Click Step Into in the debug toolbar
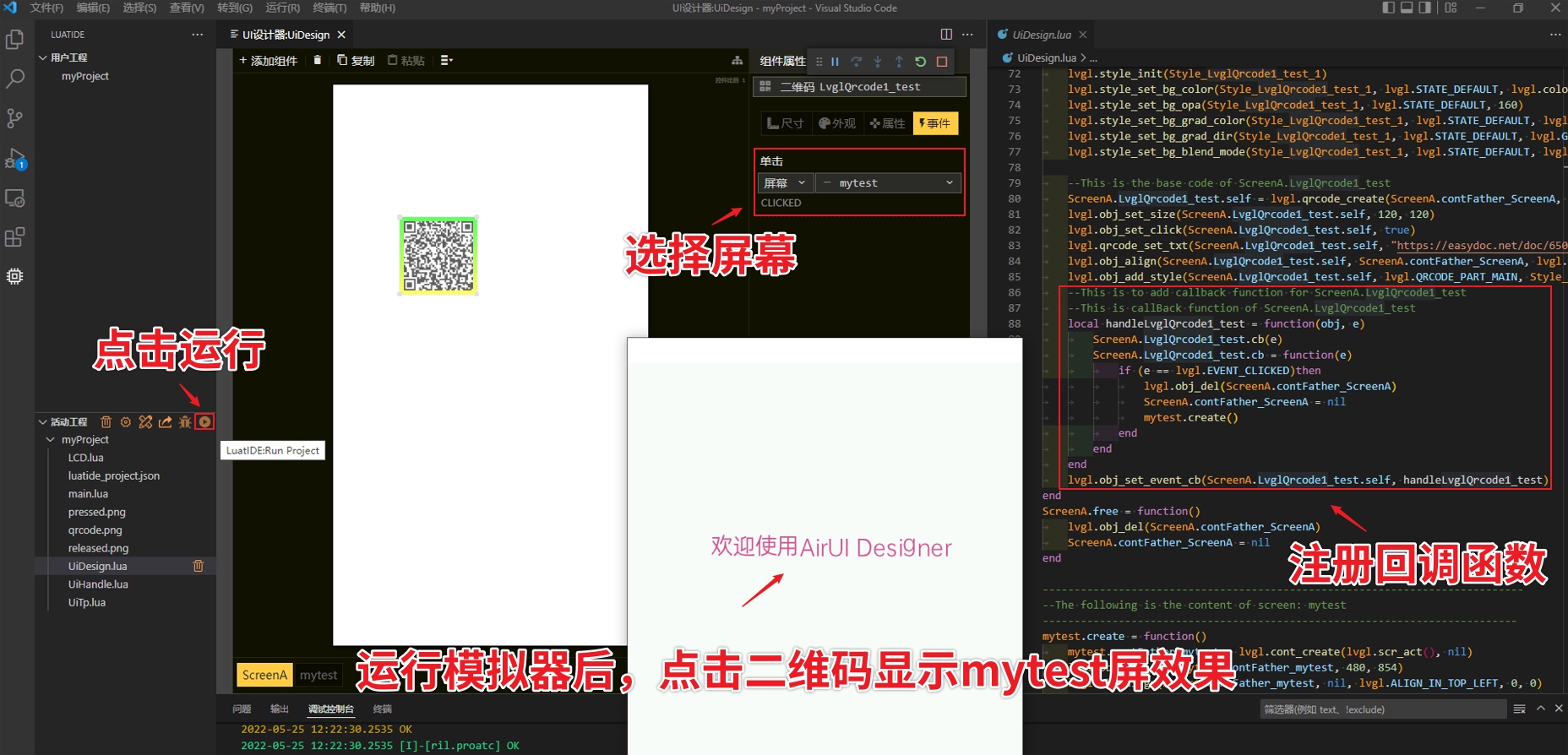1568x755 pixels. (x=878, y=62)
